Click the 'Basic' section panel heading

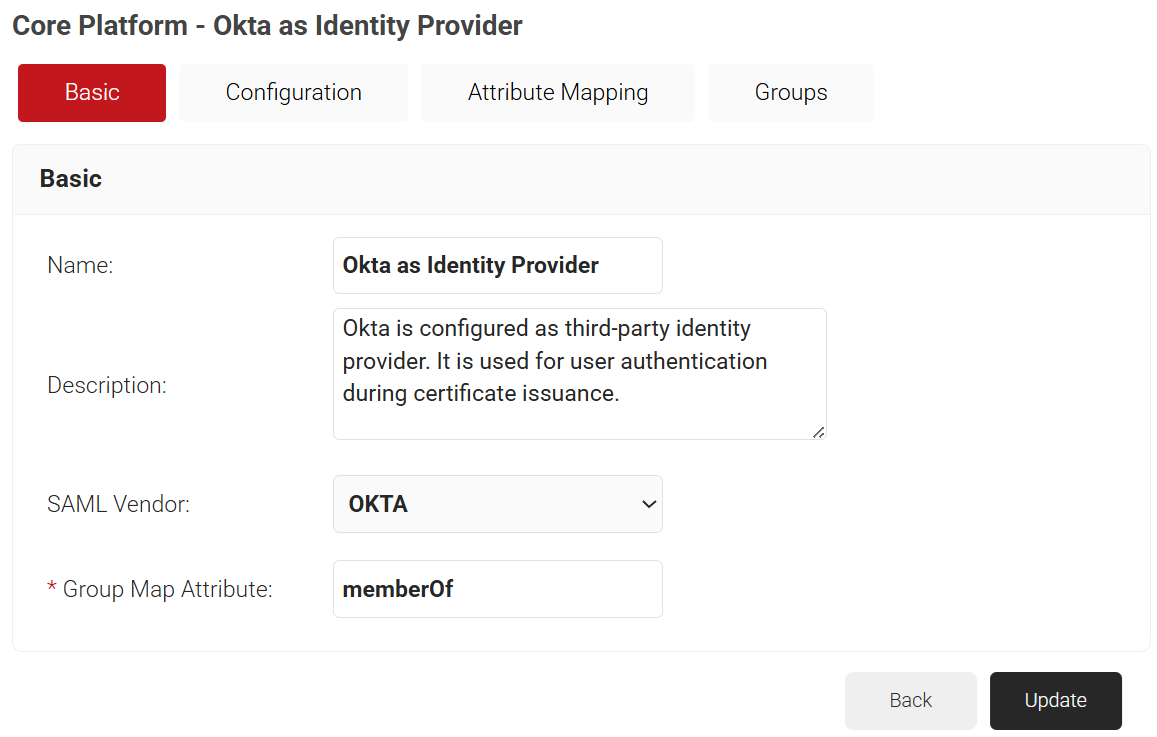click(71, 179)
